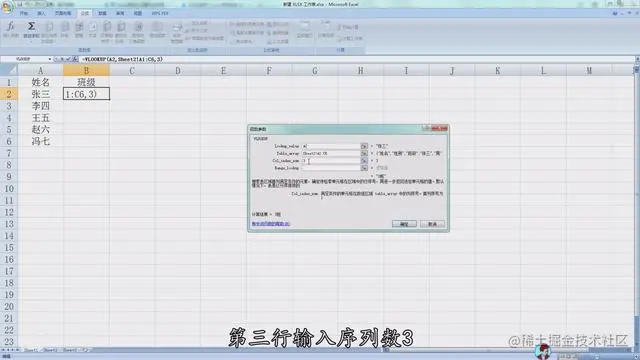Click the Lookup_value input field
640x360 pixels.
(331, 146)
